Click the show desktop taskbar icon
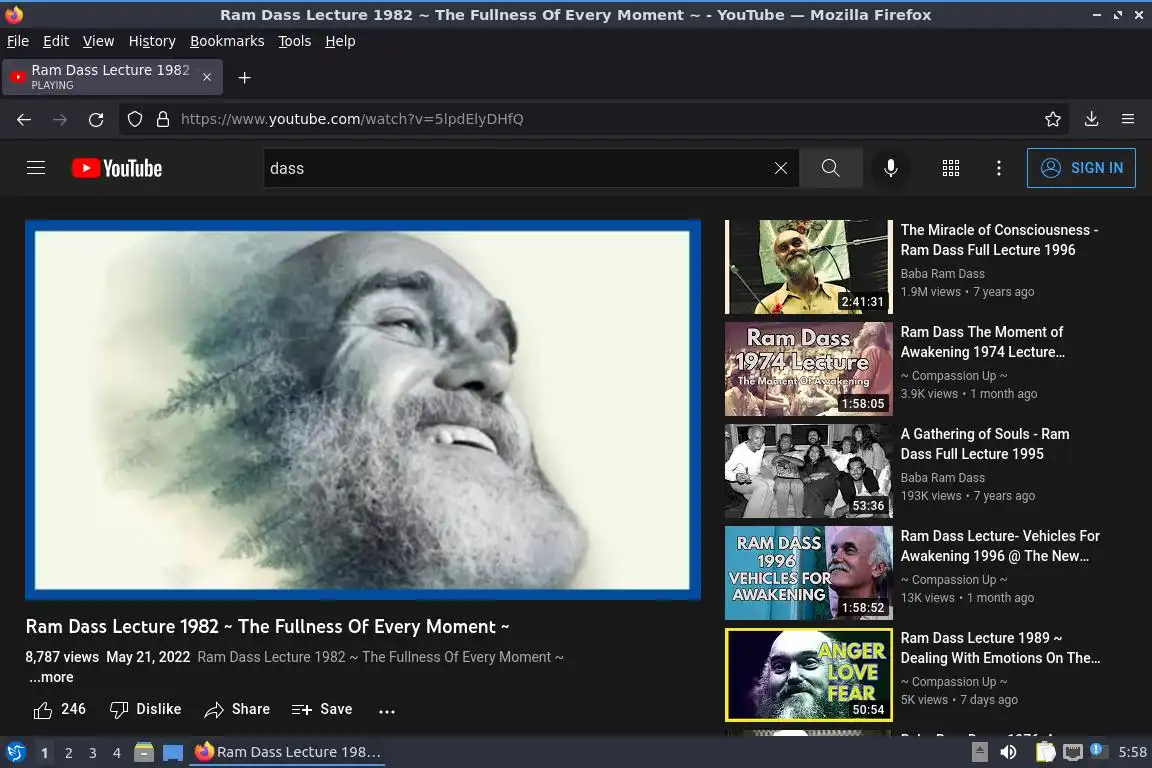Viewport: 1152px width, 768px height. tap(173, 753)
